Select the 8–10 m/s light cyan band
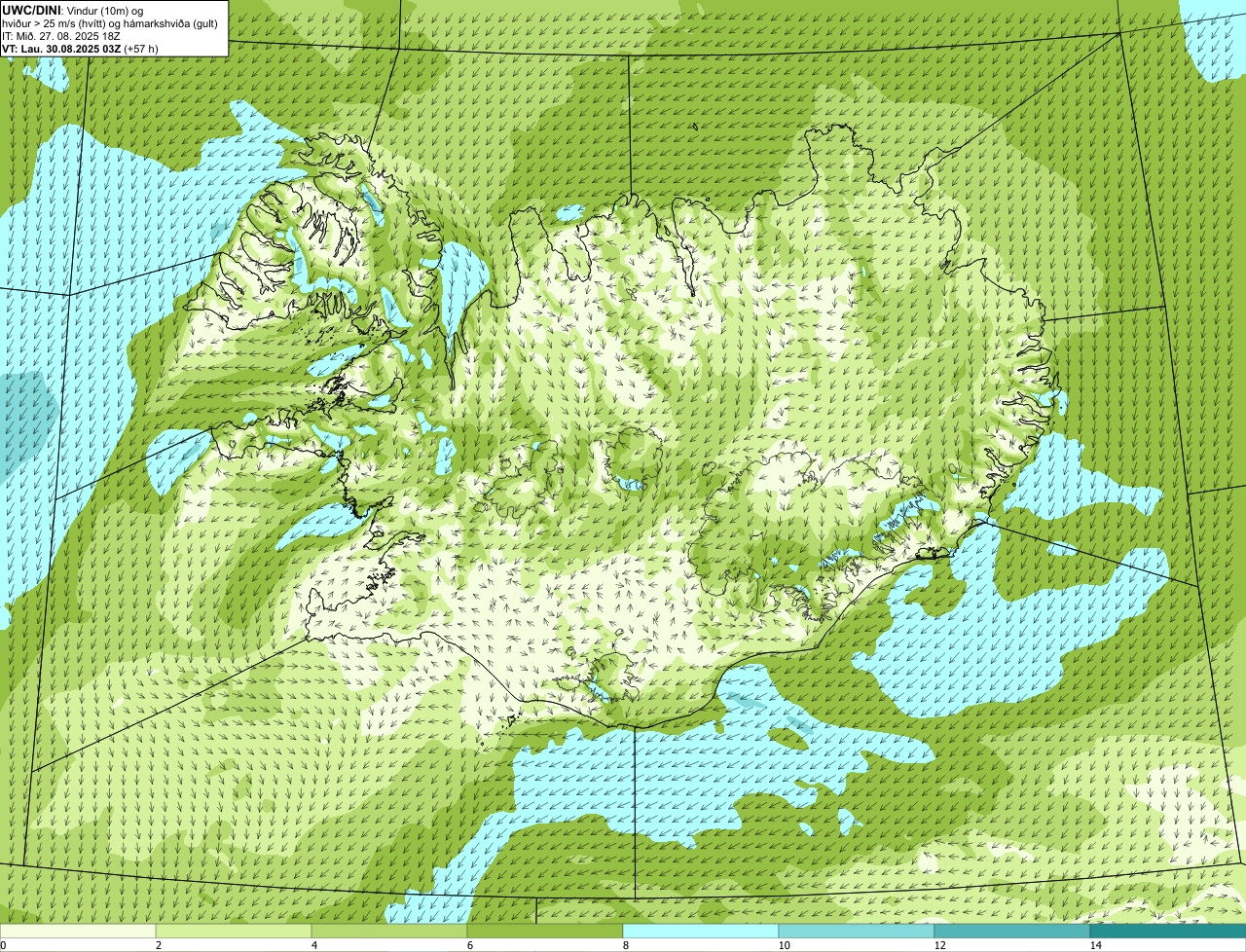This screenshot has height=952, width=1246. [701, 932]
